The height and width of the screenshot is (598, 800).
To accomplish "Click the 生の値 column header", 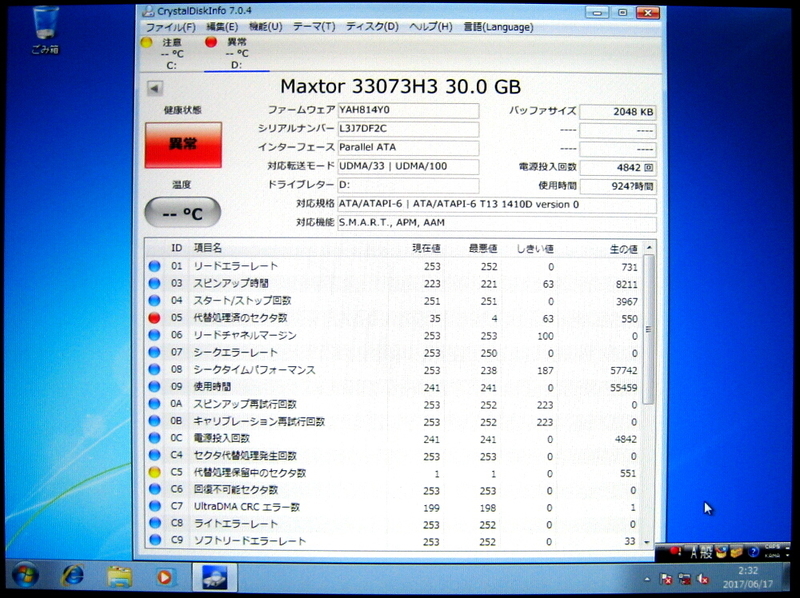I will pyautogui.click(x=623, y=249).
